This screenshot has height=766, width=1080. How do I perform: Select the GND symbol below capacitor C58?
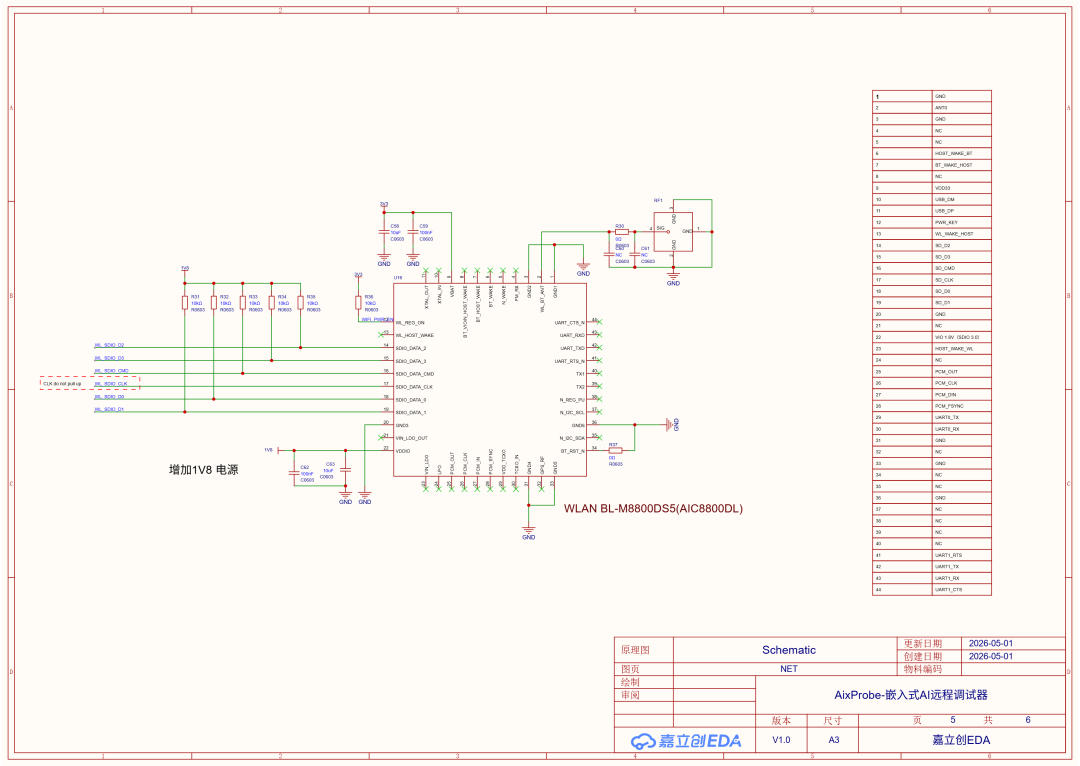coord(384,259)
